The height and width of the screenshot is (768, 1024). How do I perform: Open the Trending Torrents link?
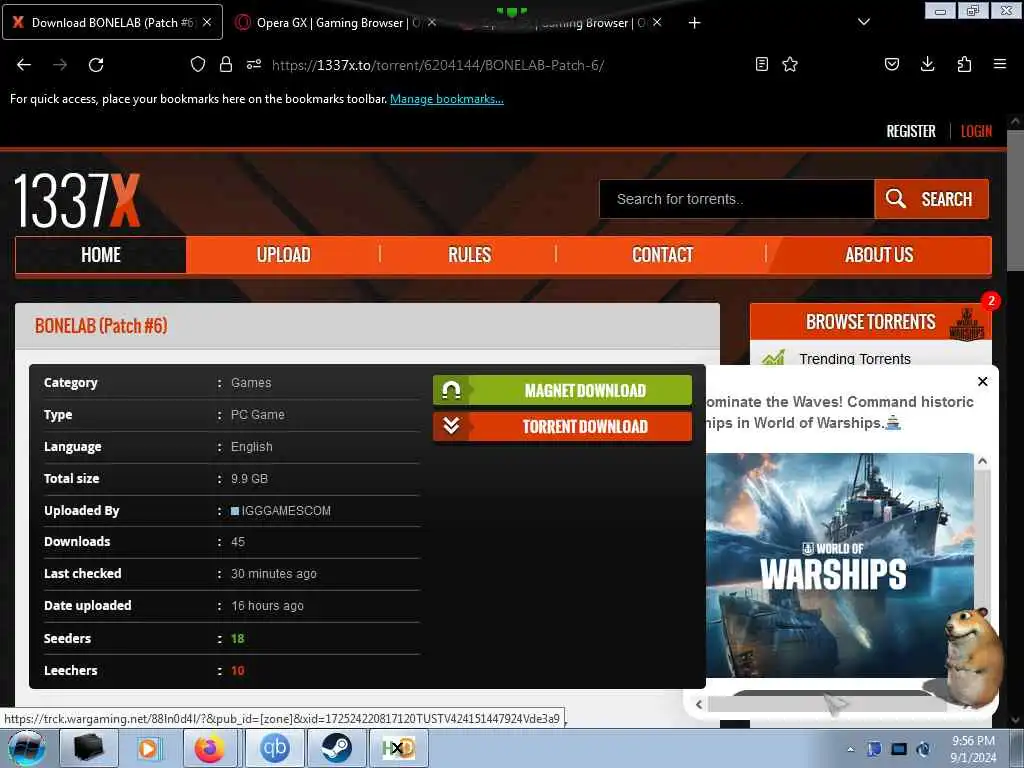pyautogui.click(x=855, y=359)
